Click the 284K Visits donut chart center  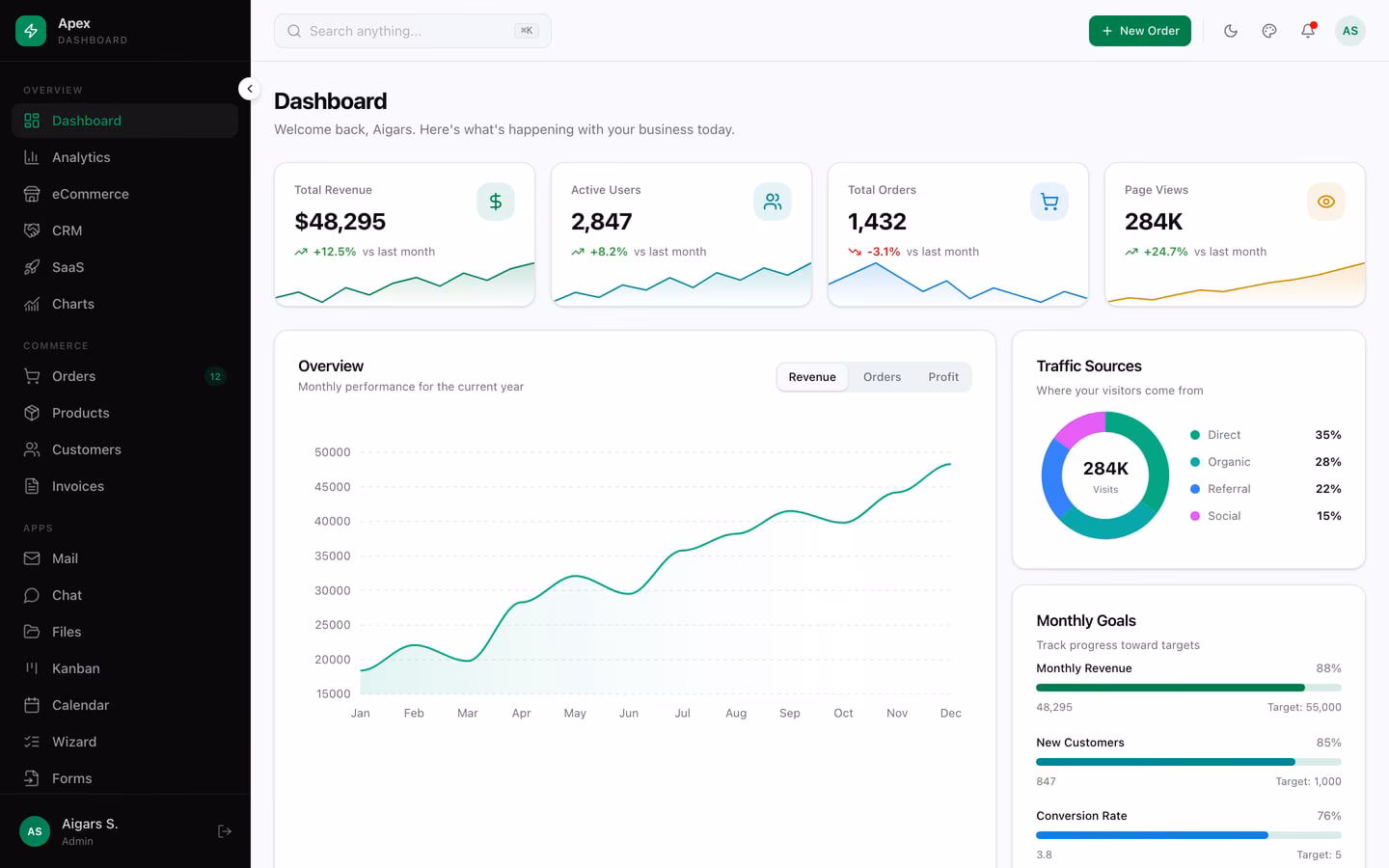1105,475
